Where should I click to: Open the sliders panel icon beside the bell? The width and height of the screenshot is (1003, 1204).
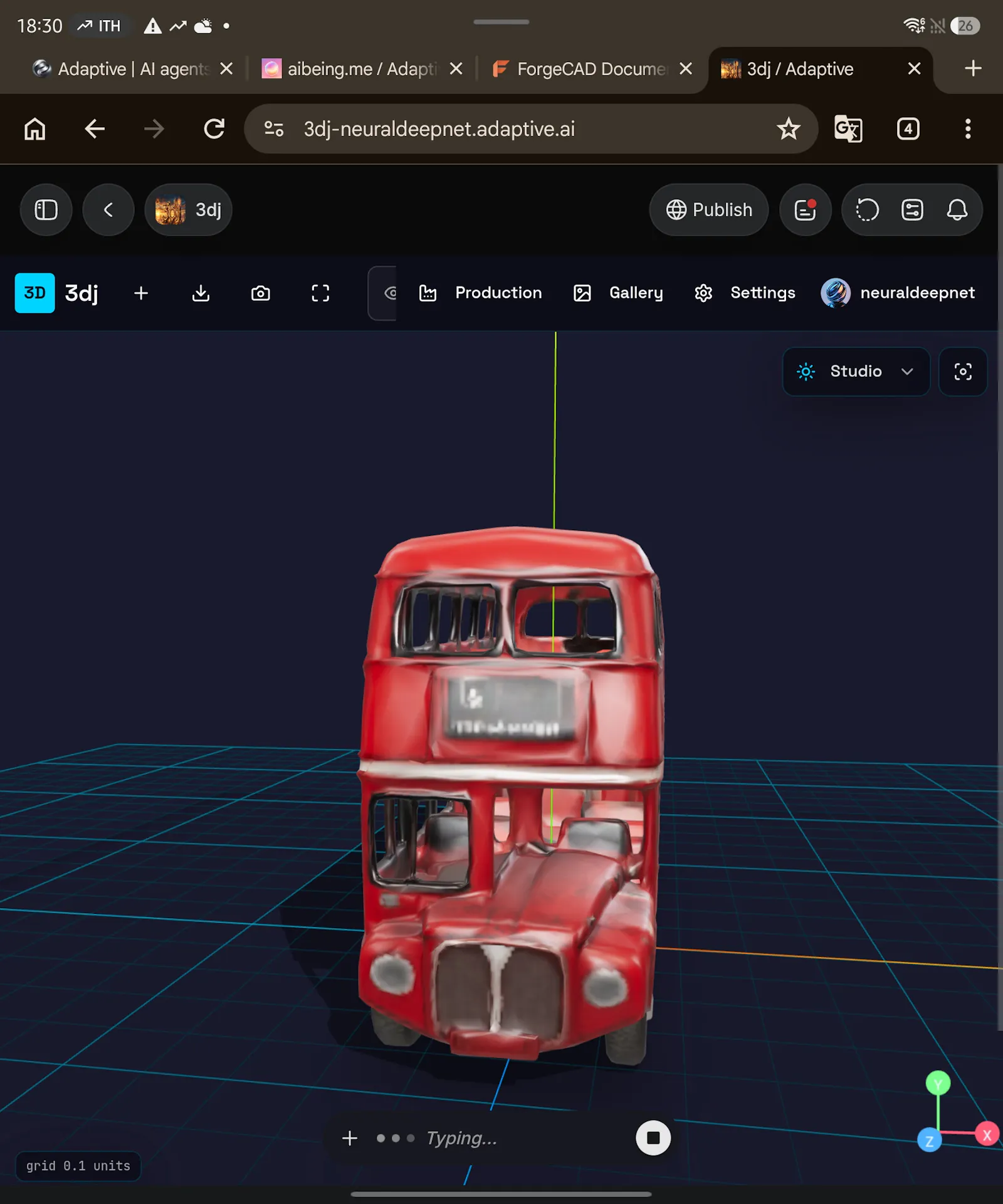tap(912, 210)
